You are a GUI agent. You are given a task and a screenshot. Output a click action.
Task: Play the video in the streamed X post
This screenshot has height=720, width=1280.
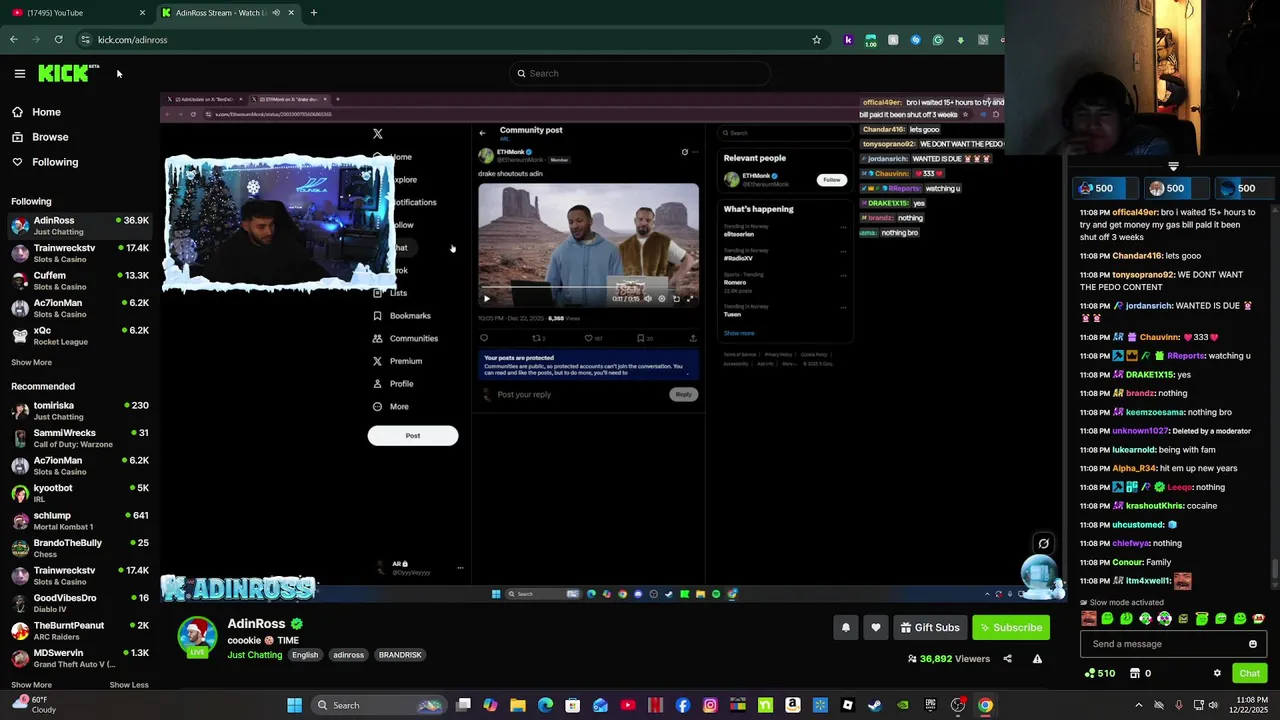[x=487, y=298]
